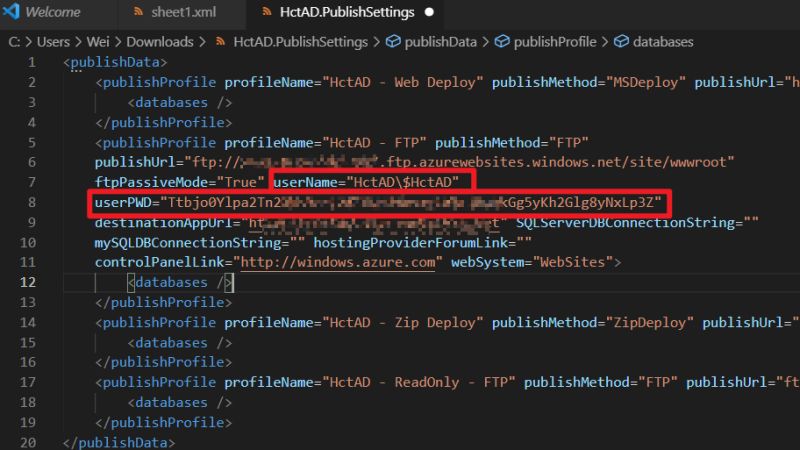This screenshot has width=800, height=450.
Task: Click line number 12 in gutter
Action: [x=28, y=282]
